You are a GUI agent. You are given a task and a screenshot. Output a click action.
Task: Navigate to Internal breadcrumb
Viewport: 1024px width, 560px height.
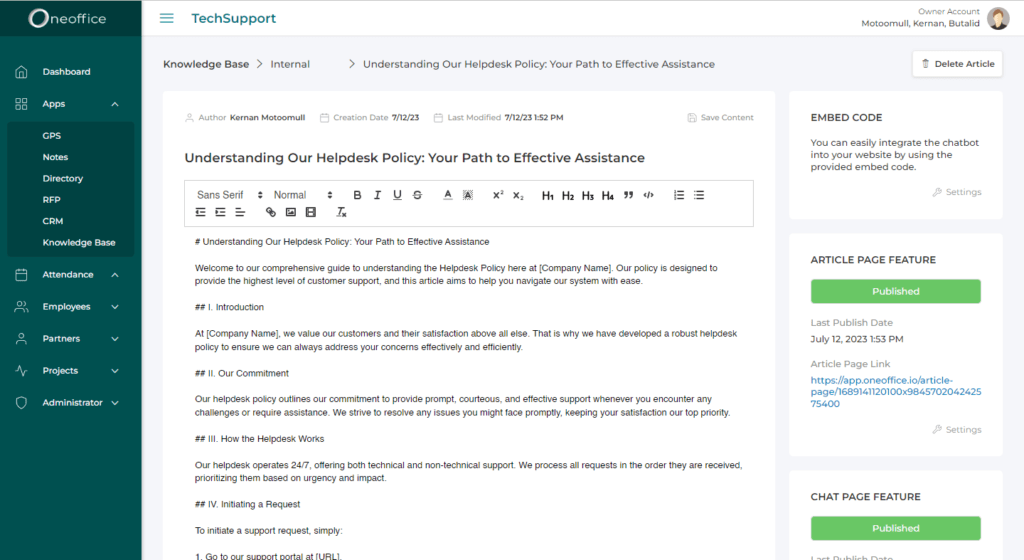290,64
